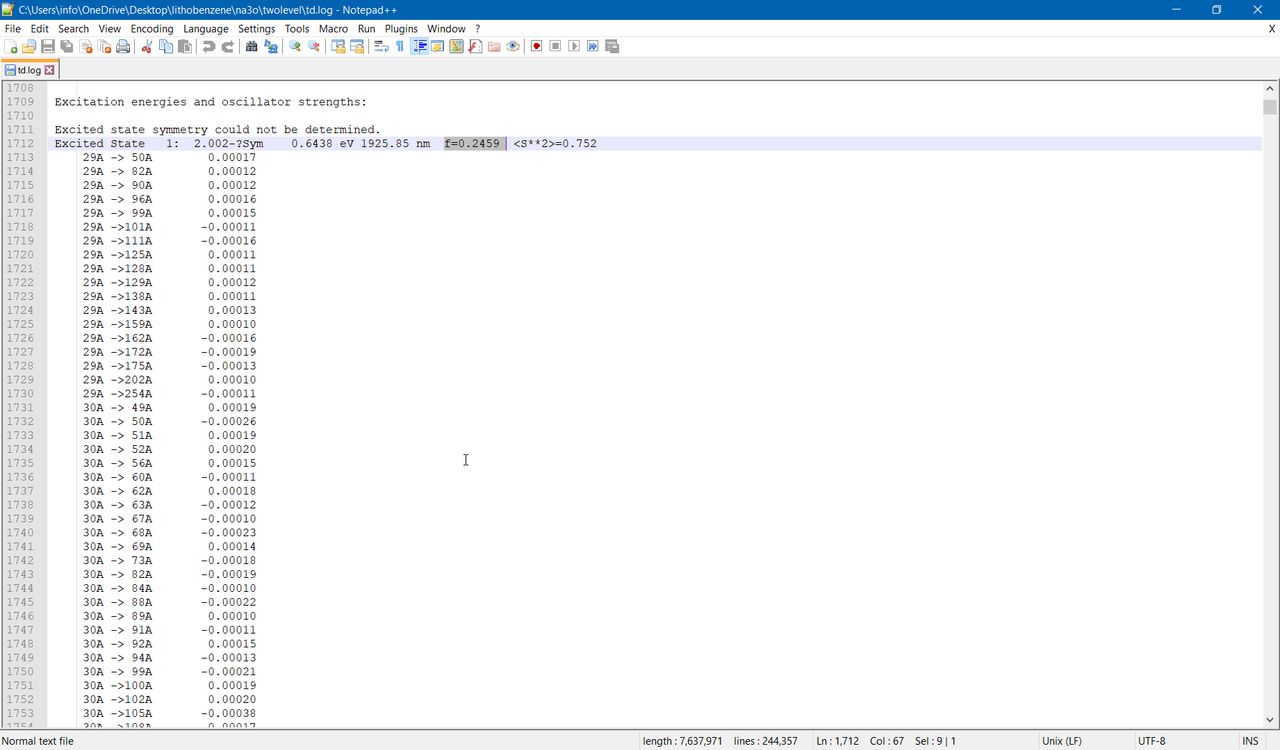
Task: Open the Find dialog via toolbar icon
Action: click(250, 46)
